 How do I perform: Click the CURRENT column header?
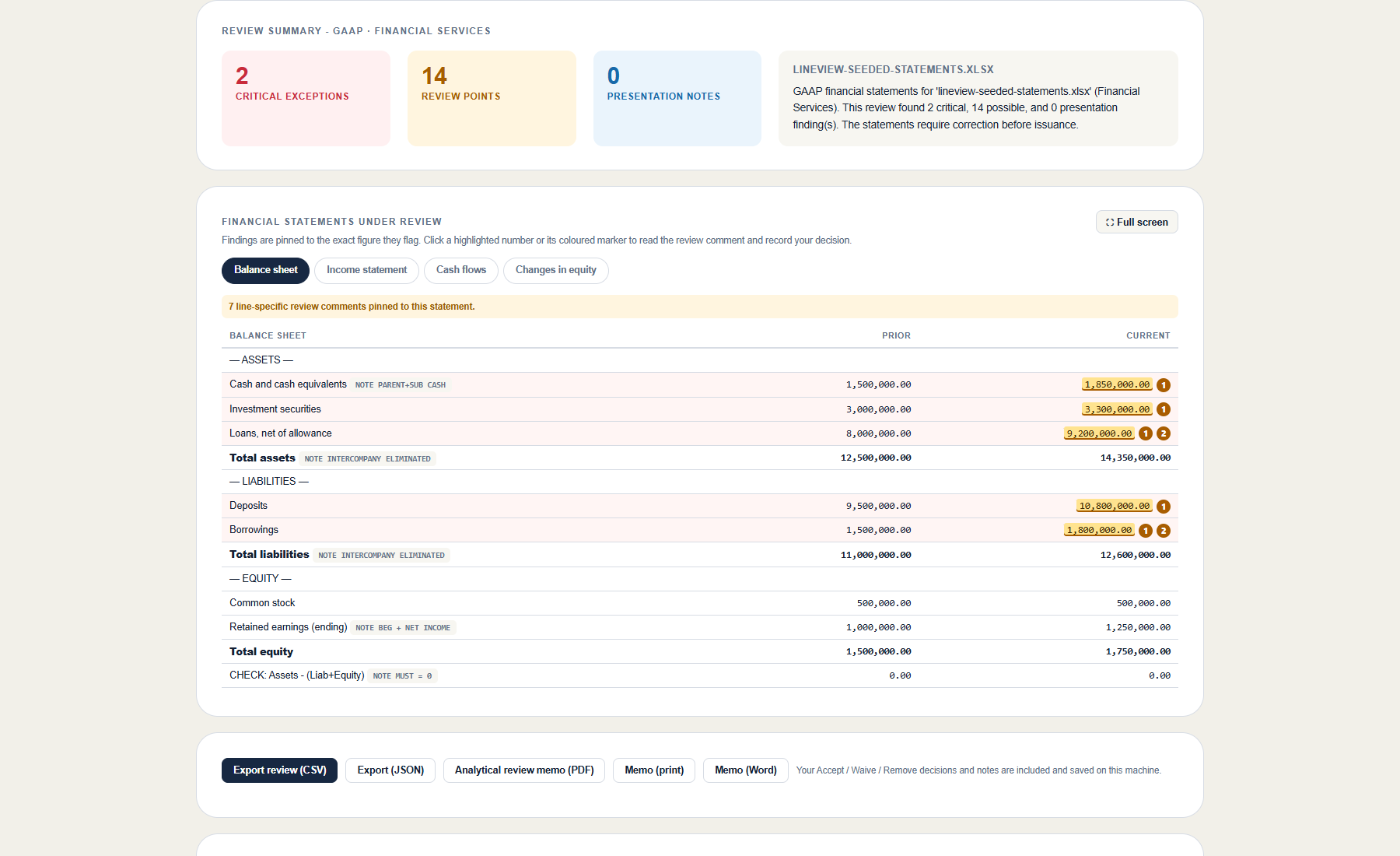click(x=1148, y=336)
